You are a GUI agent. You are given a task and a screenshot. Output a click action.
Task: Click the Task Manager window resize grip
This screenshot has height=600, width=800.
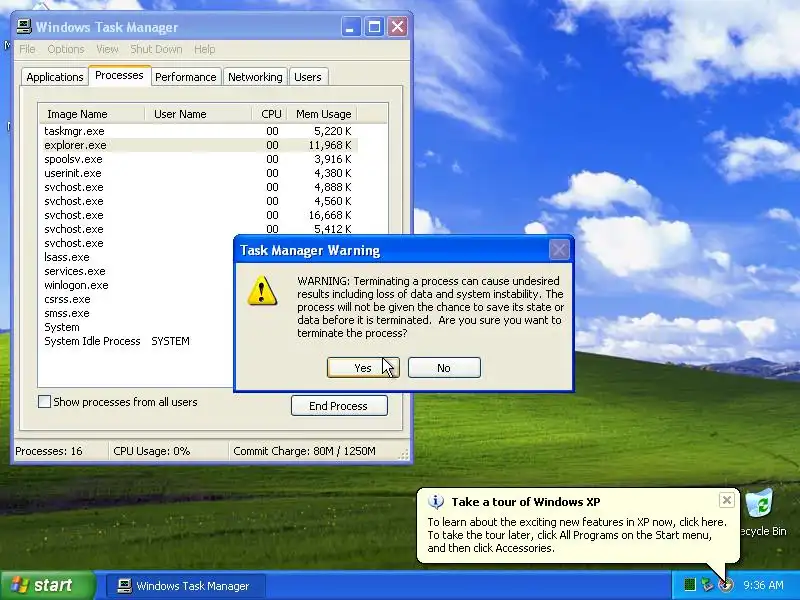[405, 455]
